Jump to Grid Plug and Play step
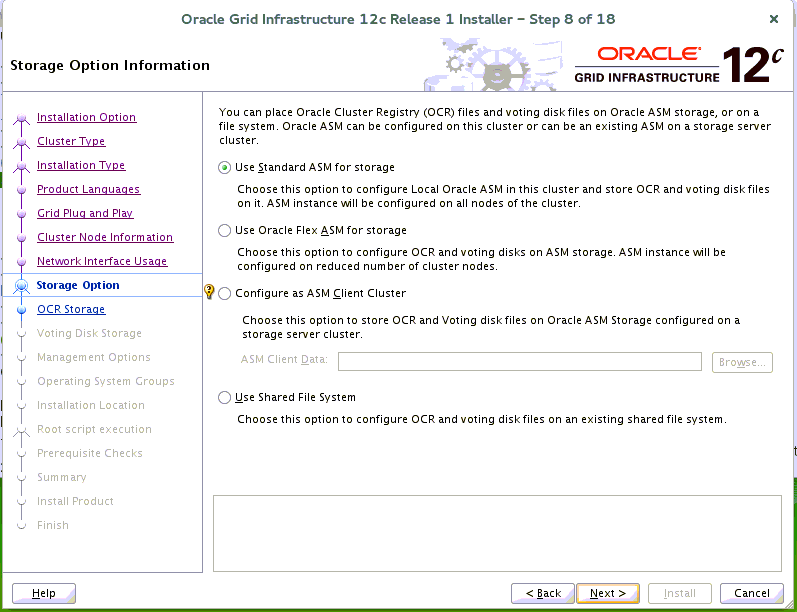The width and height of the screenshot is (797, 612). click(85, 213)
